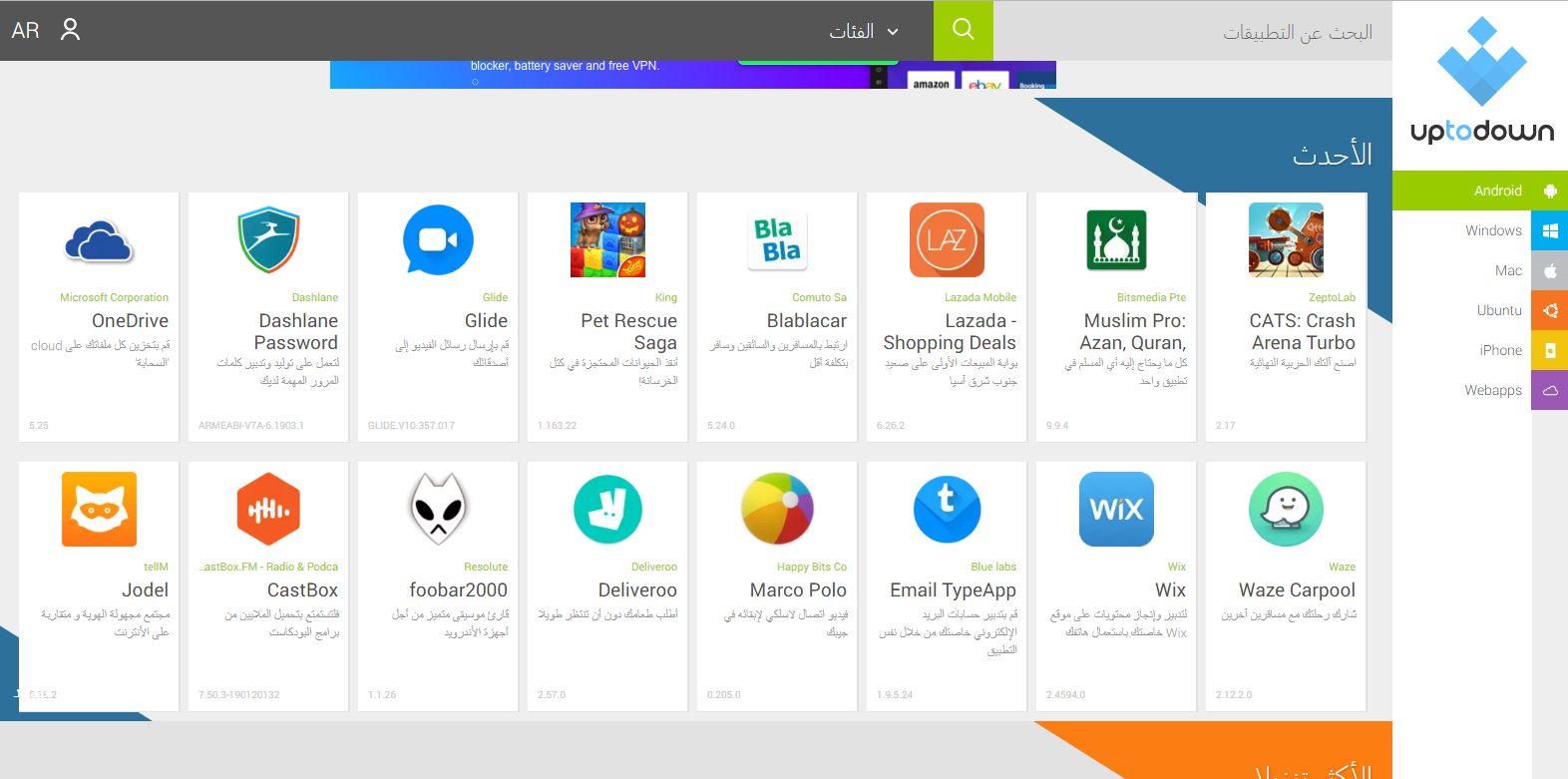Open the Waze Carpool icon

[x=1286, y=510]
